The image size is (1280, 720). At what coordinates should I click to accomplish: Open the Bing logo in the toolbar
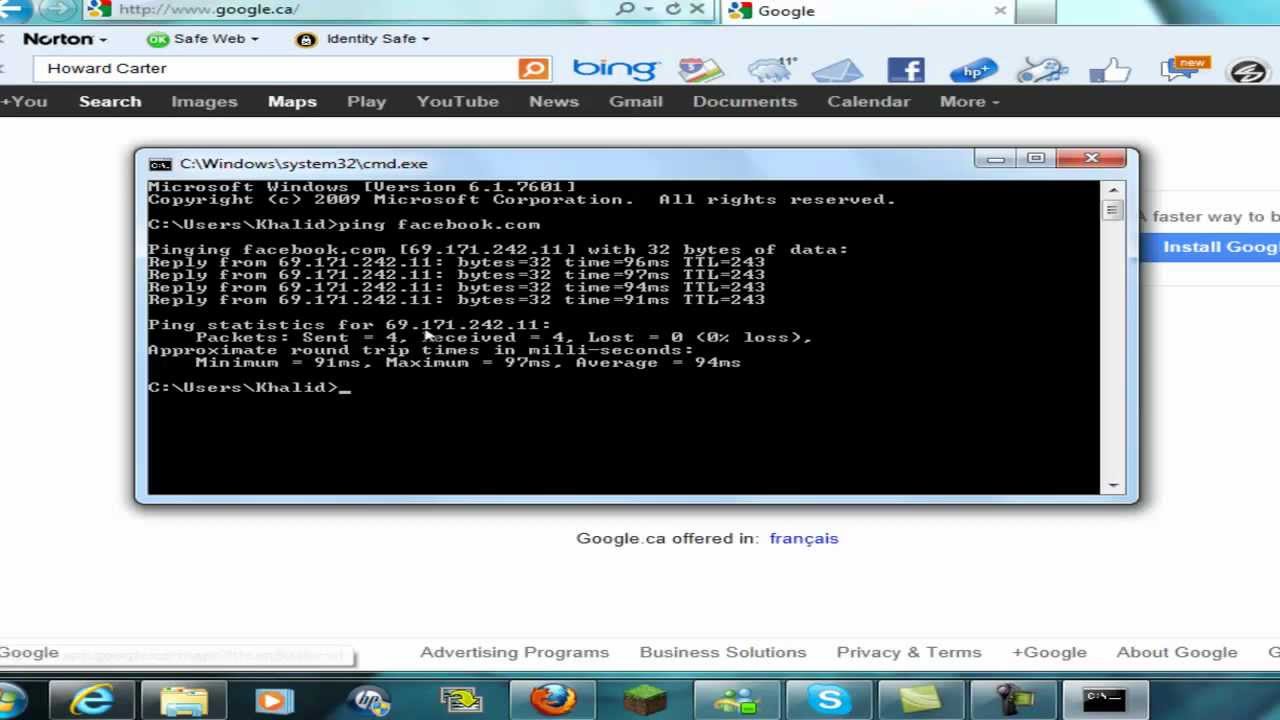click(615, 69)
